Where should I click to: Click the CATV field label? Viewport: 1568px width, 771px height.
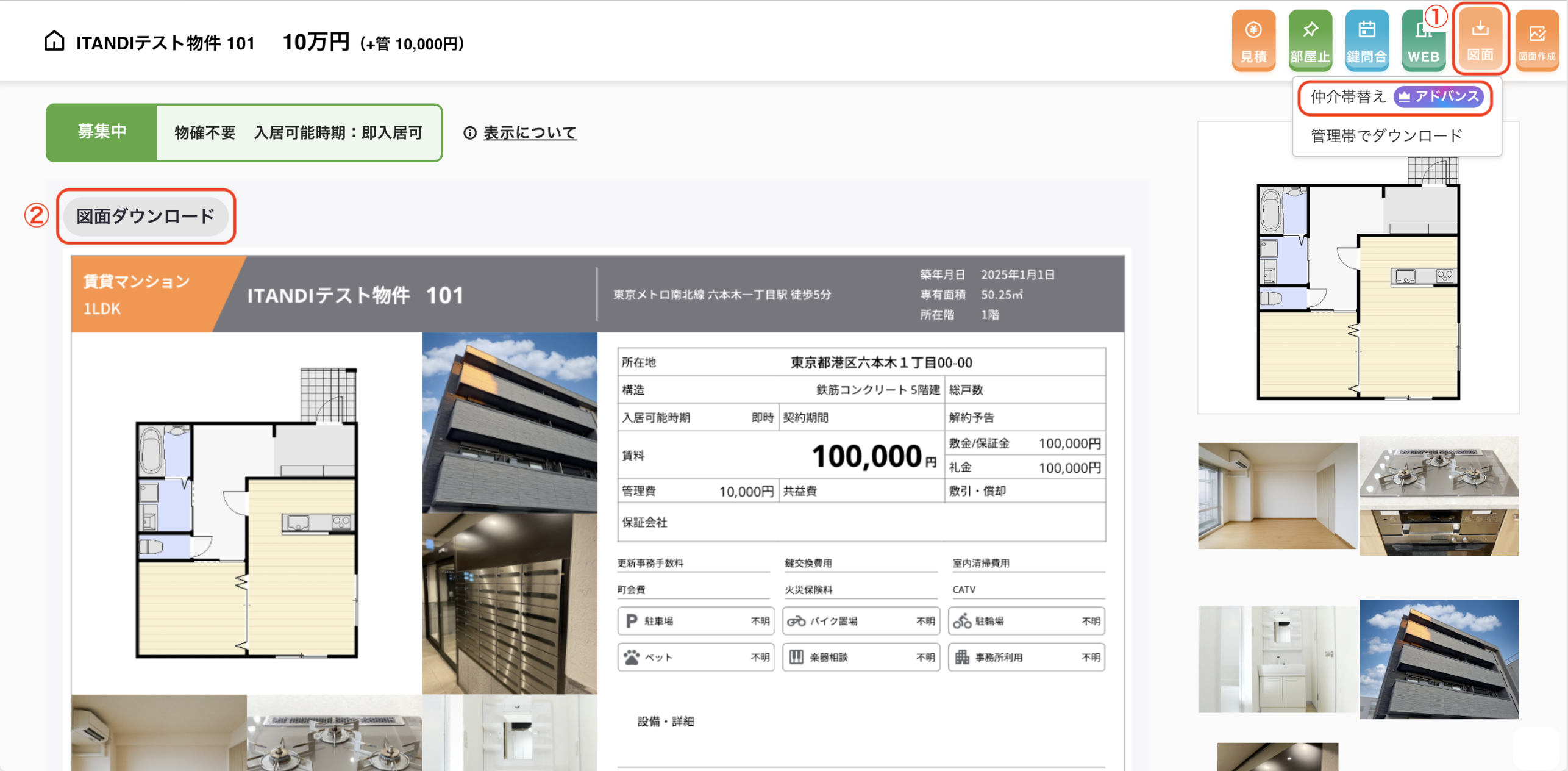964,589
